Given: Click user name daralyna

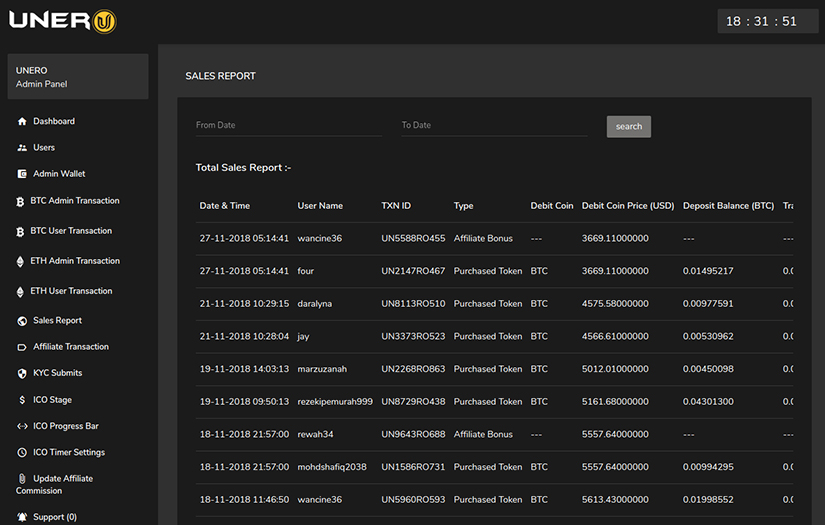Looking at the screenshot, I should pyautogui.click(x=315, y=304).
